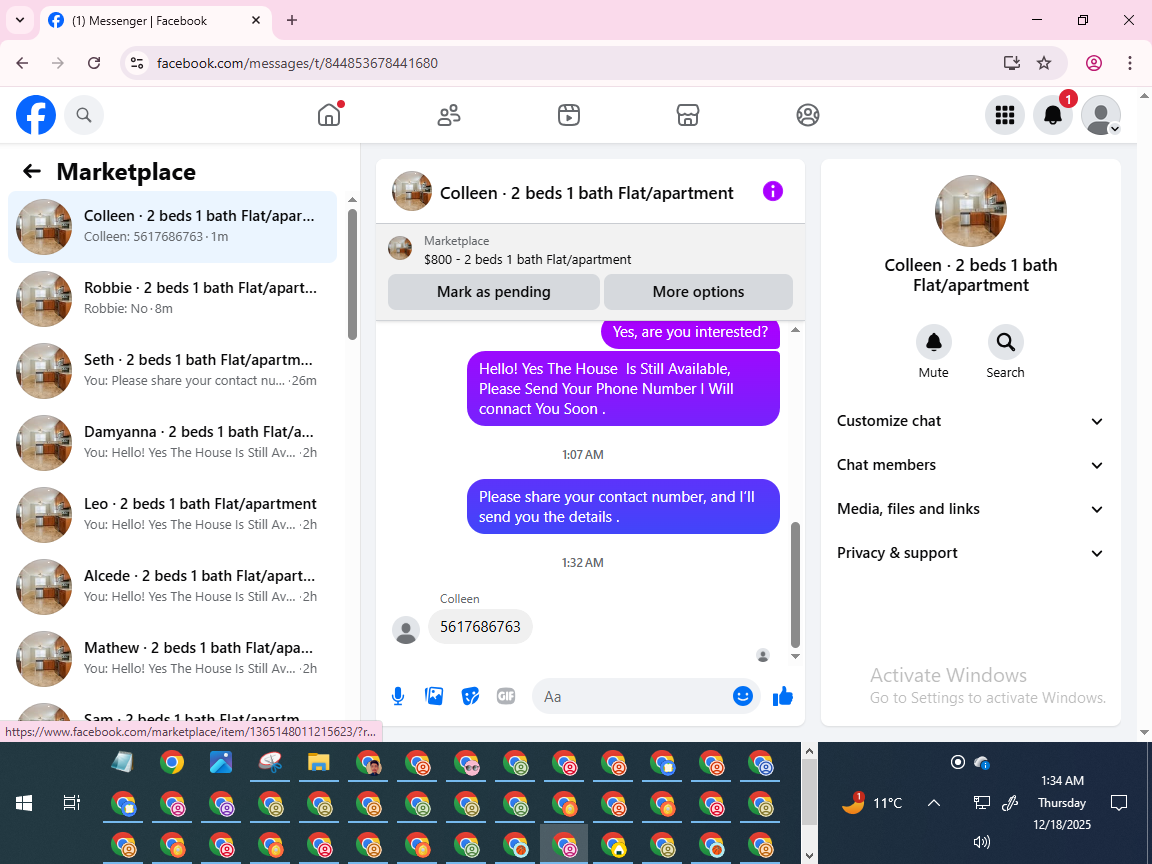The width and height of the screenshot is (1152, 864).
Task: Go back with the browser back arrow
Action: (x=22, y=63)
